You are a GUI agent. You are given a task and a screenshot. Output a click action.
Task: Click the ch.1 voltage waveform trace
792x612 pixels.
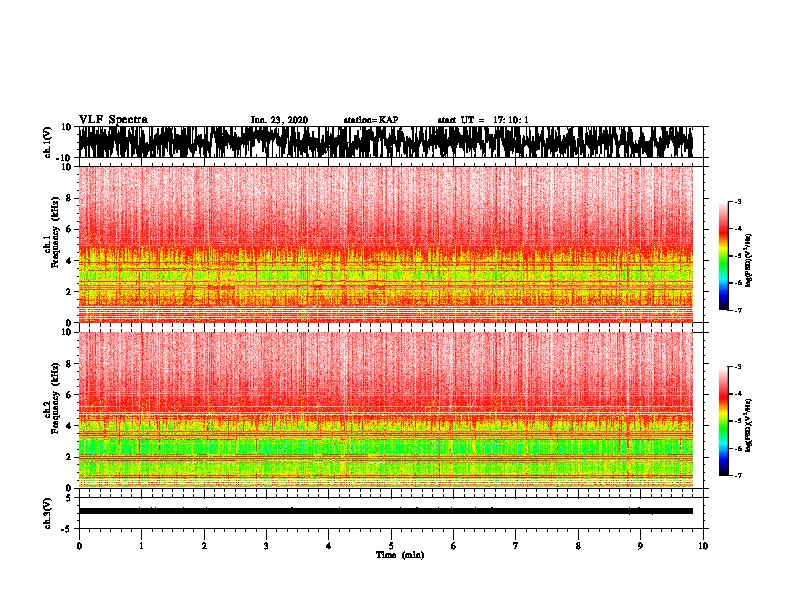pos(385,142)
